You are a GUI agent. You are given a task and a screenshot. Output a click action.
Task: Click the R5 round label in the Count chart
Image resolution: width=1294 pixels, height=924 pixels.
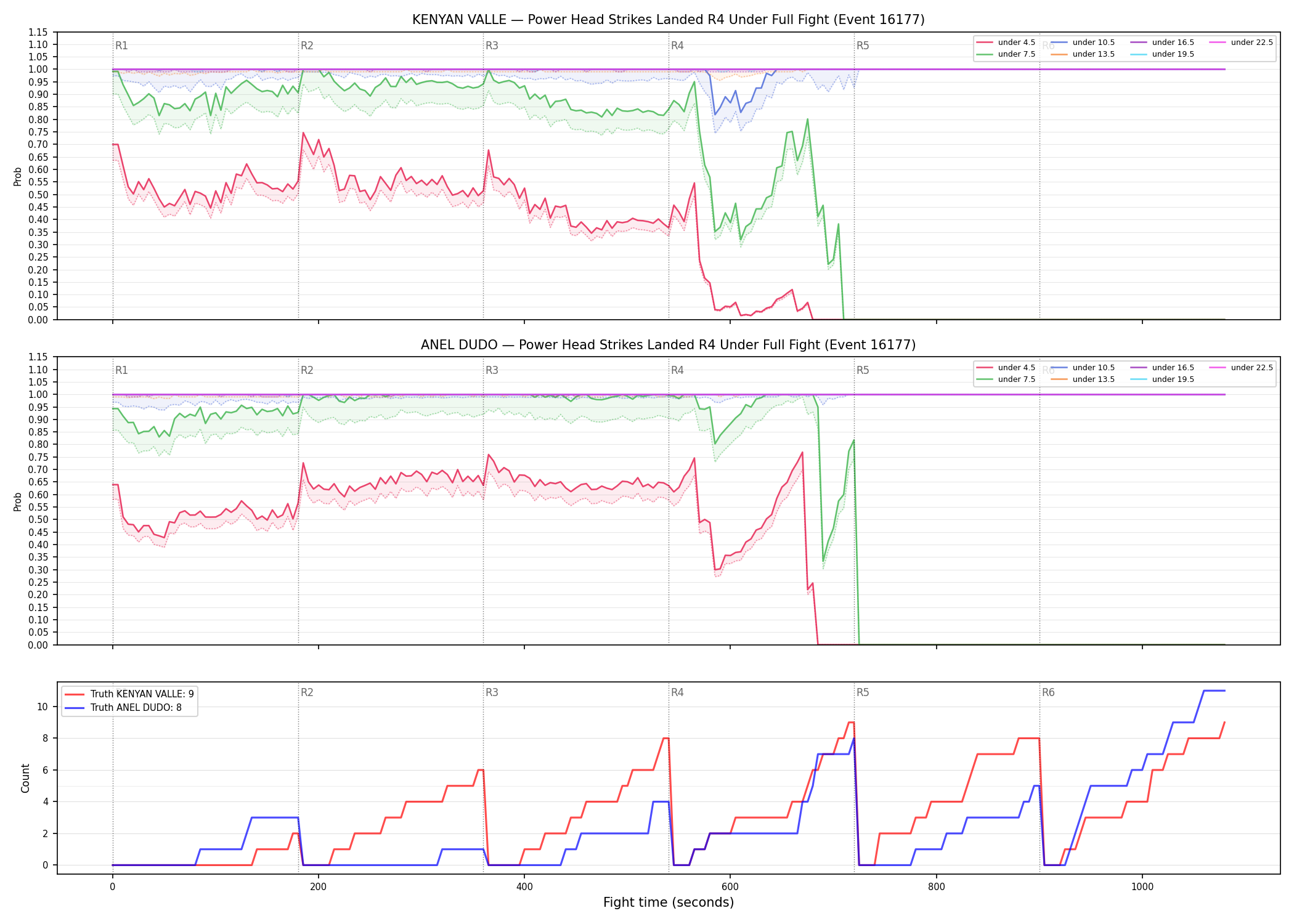[x=863, y=692]
